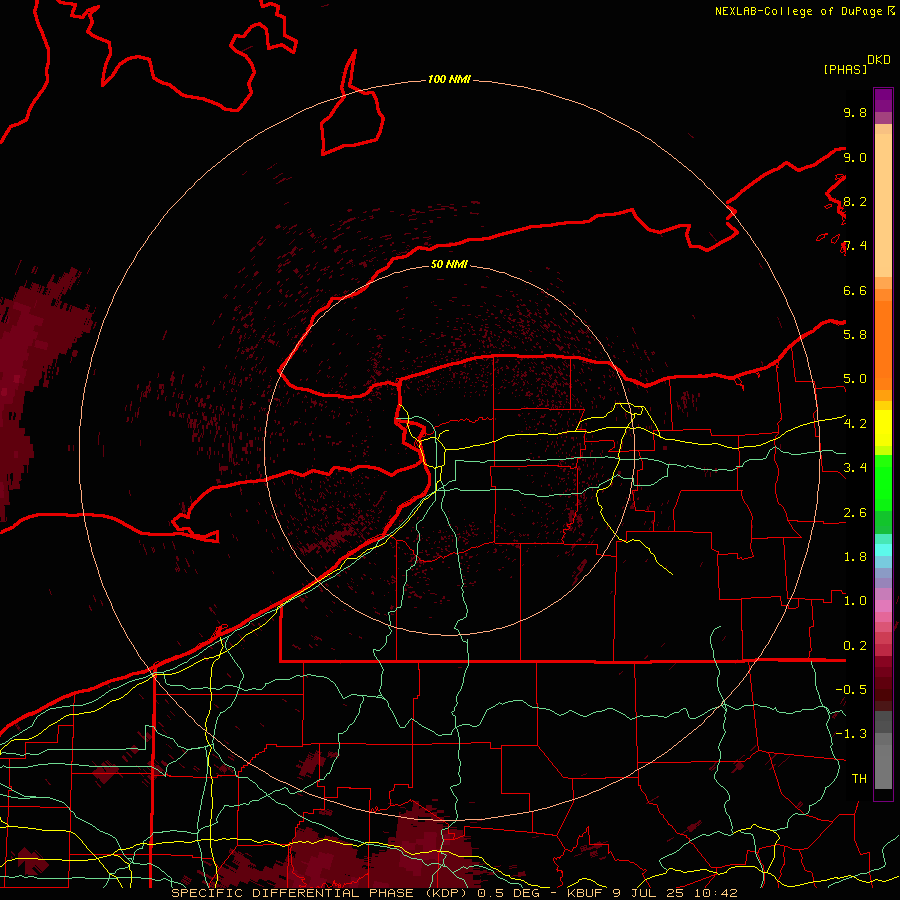Image resolution: width=900 pixels, height=900 pixels.
Task: Click the 10:42 timestamp in caption
Action: 717,893
